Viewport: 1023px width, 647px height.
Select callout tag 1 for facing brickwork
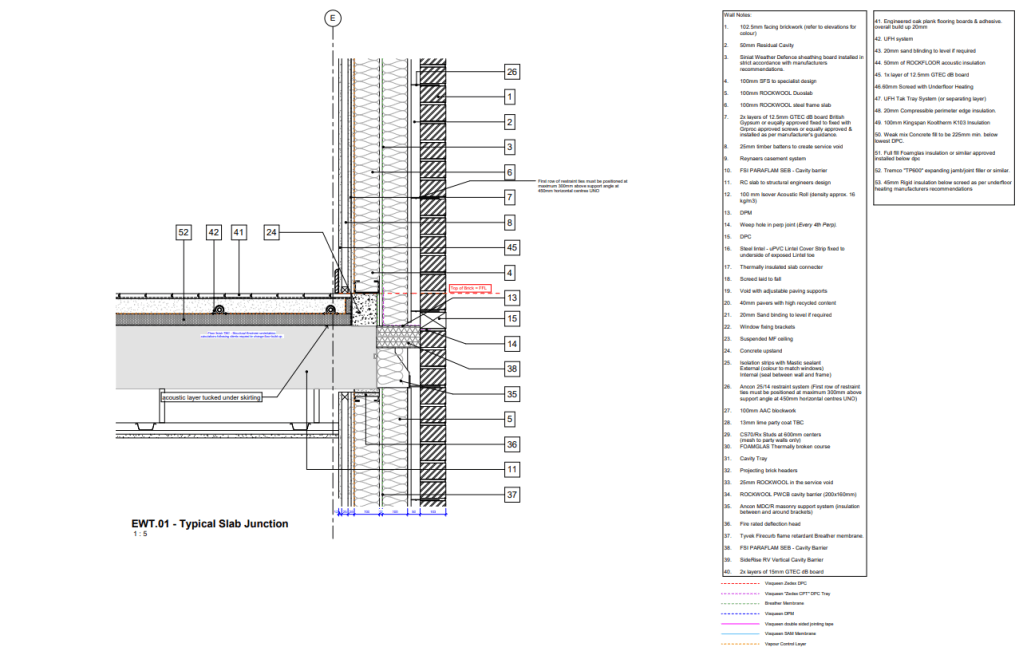(x=511, y=97)
